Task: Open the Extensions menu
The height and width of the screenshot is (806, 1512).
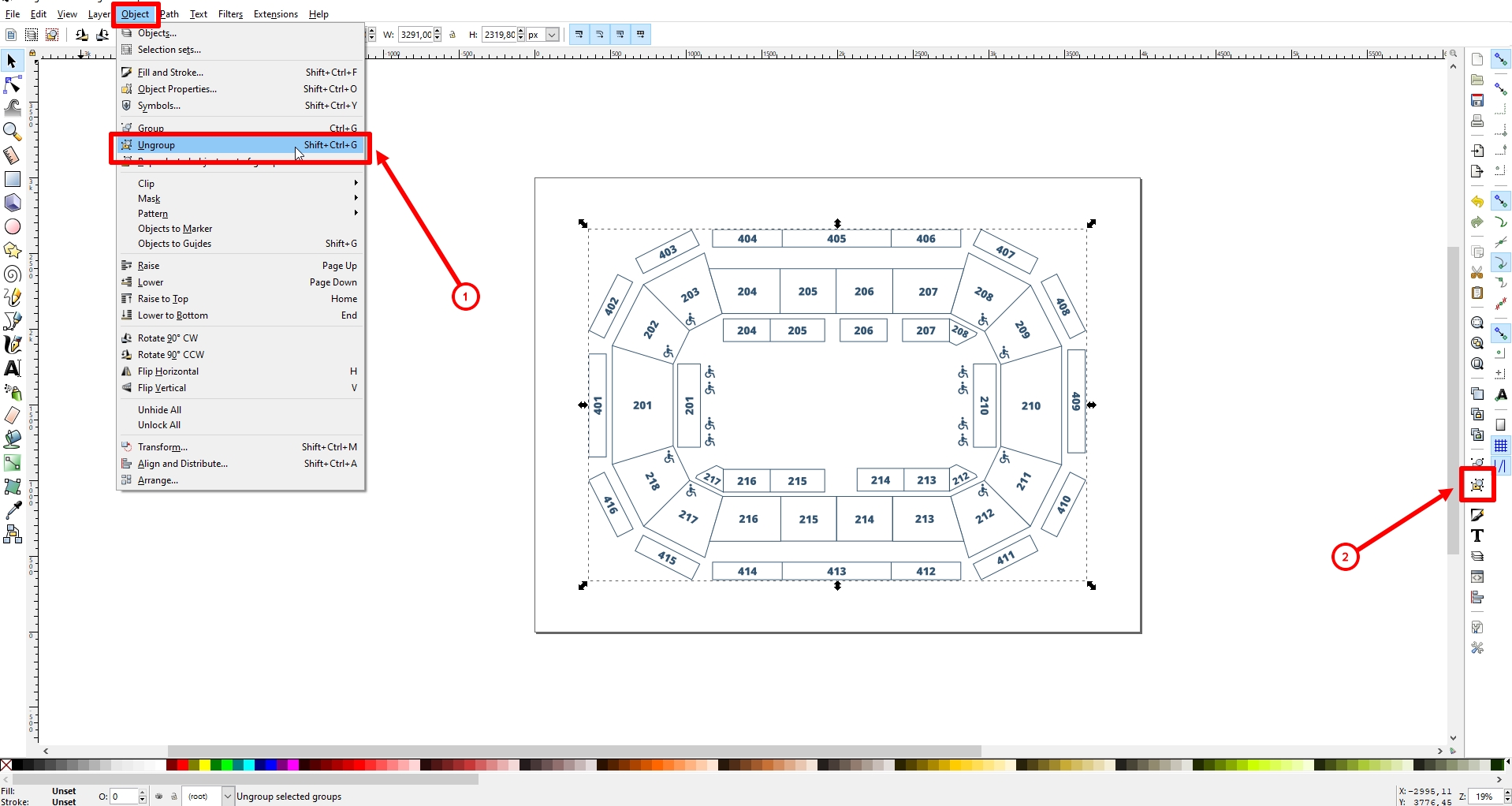Action: point(276,14)
